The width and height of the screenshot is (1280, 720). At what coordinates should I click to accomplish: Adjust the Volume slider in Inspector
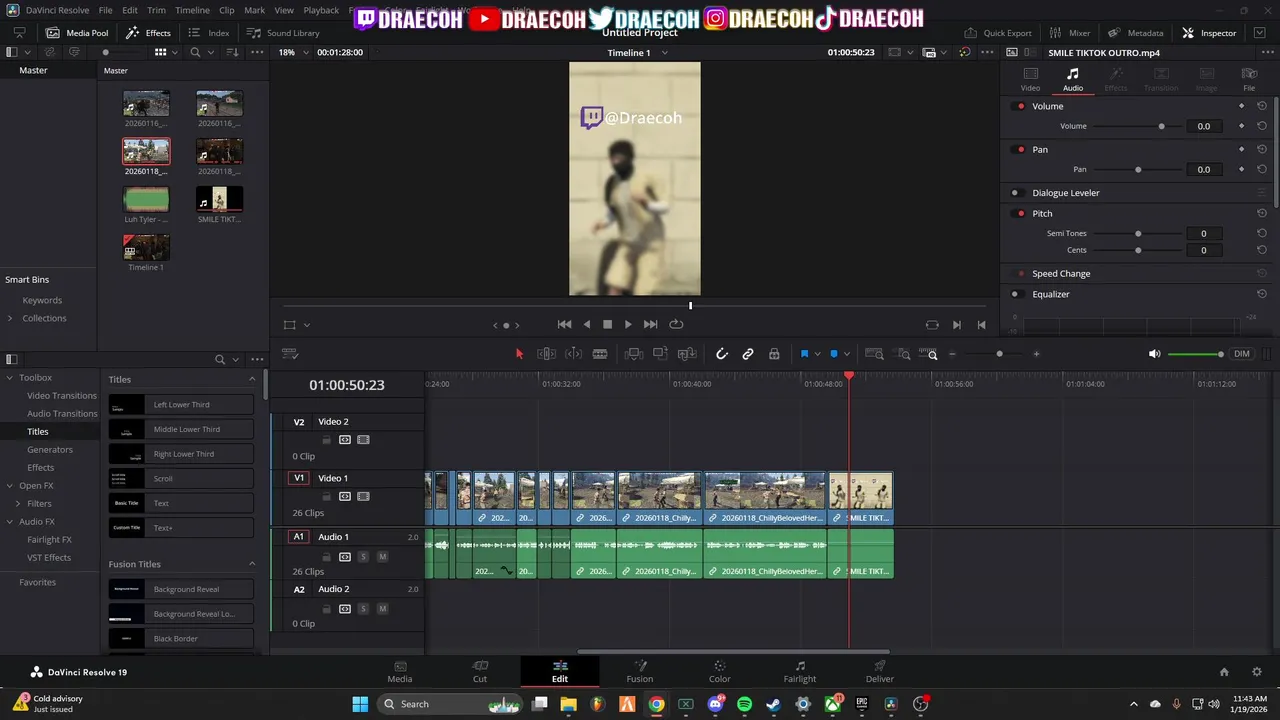(1136, 126)
